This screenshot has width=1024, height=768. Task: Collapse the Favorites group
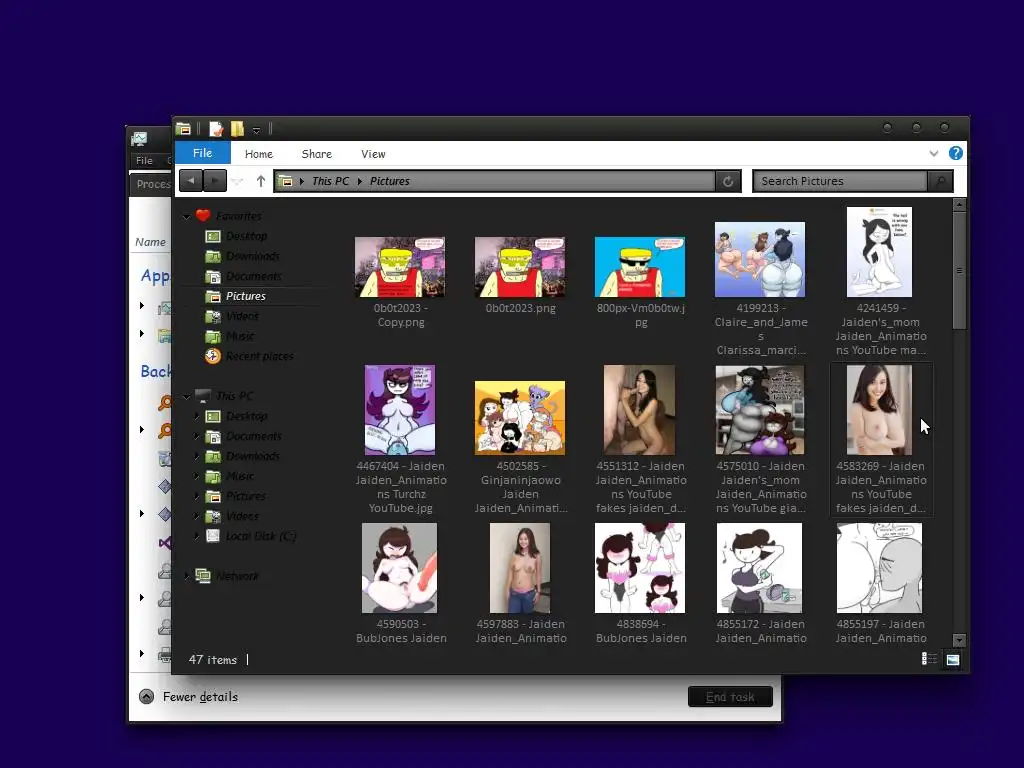click(187, 216)
